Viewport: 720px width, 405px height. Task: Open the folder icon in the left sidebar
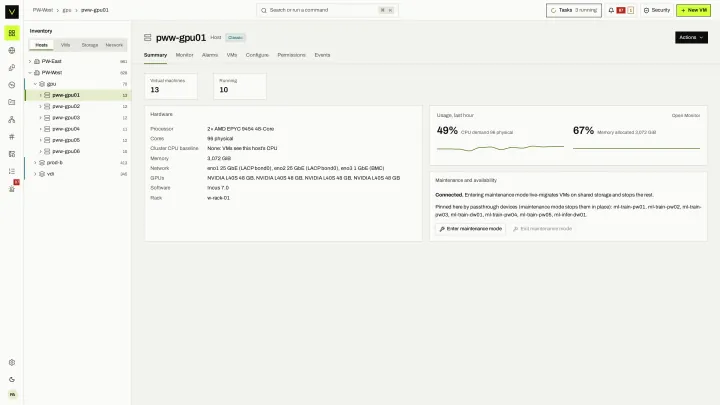[12, 102]
